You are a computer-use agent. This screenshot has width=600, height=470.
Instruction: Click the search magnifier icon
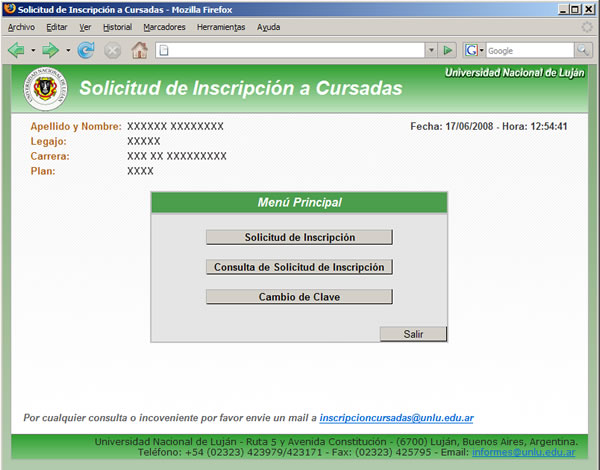point(583,50)
